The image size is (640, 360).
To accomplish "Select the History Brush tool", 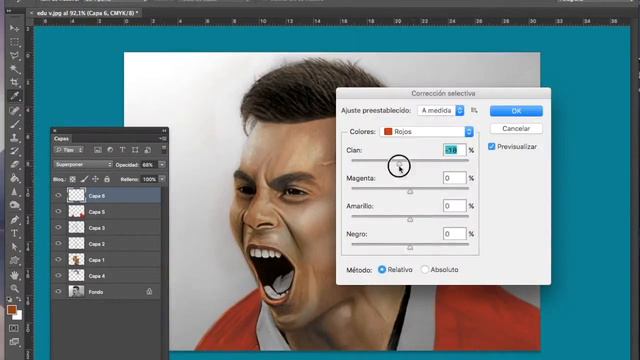I will click(x=14, y=151).
